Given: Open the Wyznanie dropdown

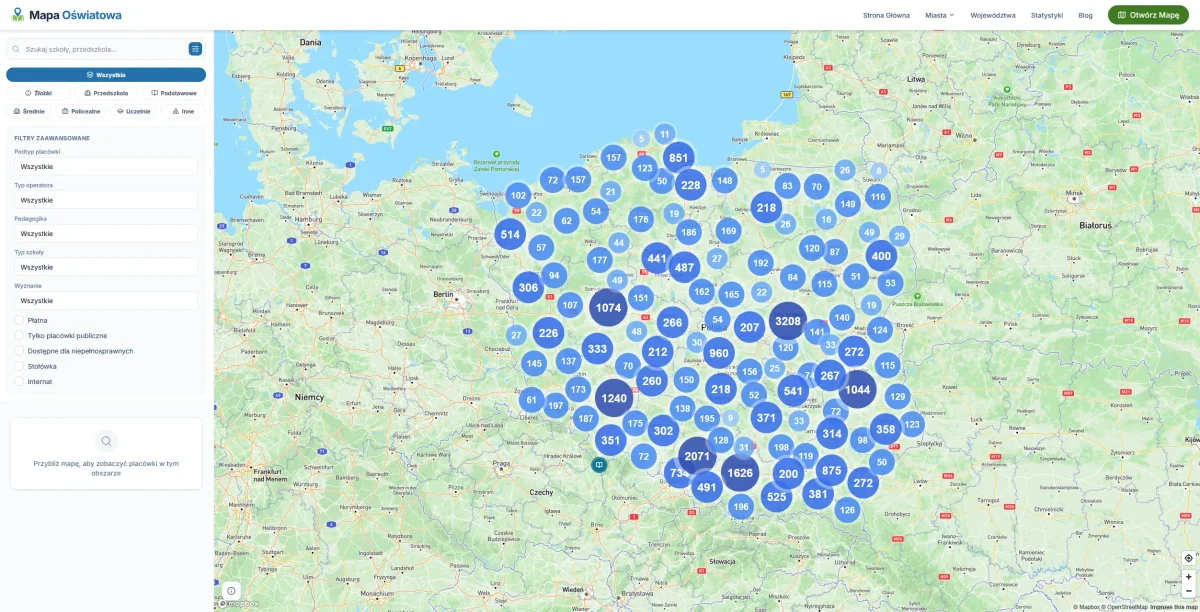Looking at the screenshot, I should (105, 300).
